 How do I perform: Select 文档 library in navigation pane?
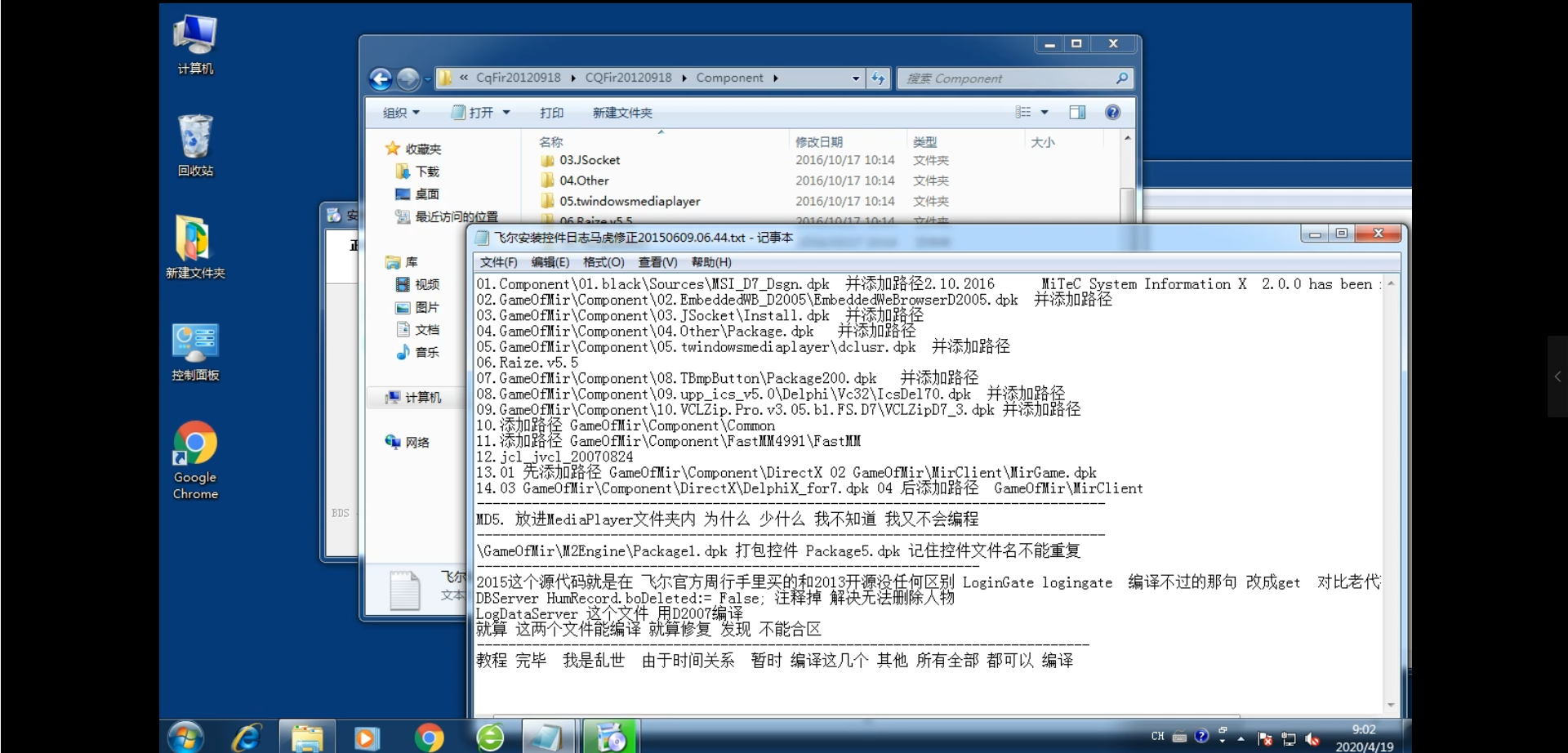(417, 329)
